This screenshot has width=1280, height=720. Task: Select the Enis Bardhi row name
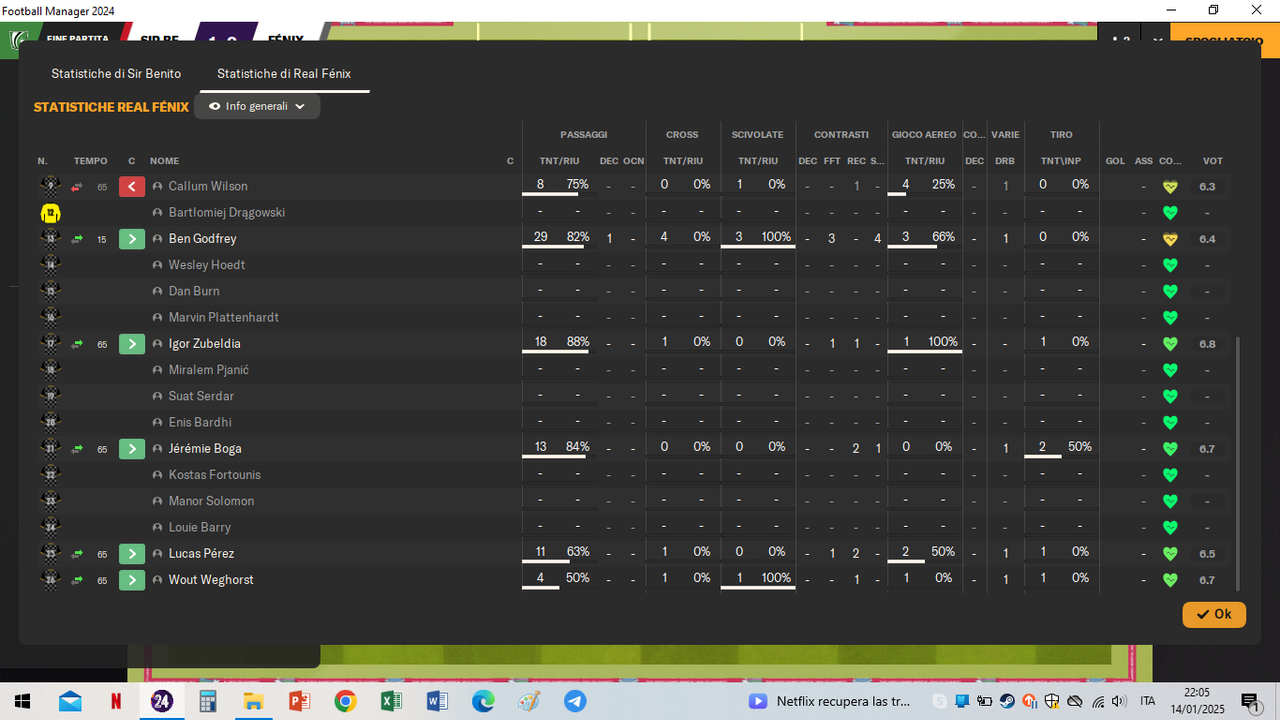pos(200,423)
